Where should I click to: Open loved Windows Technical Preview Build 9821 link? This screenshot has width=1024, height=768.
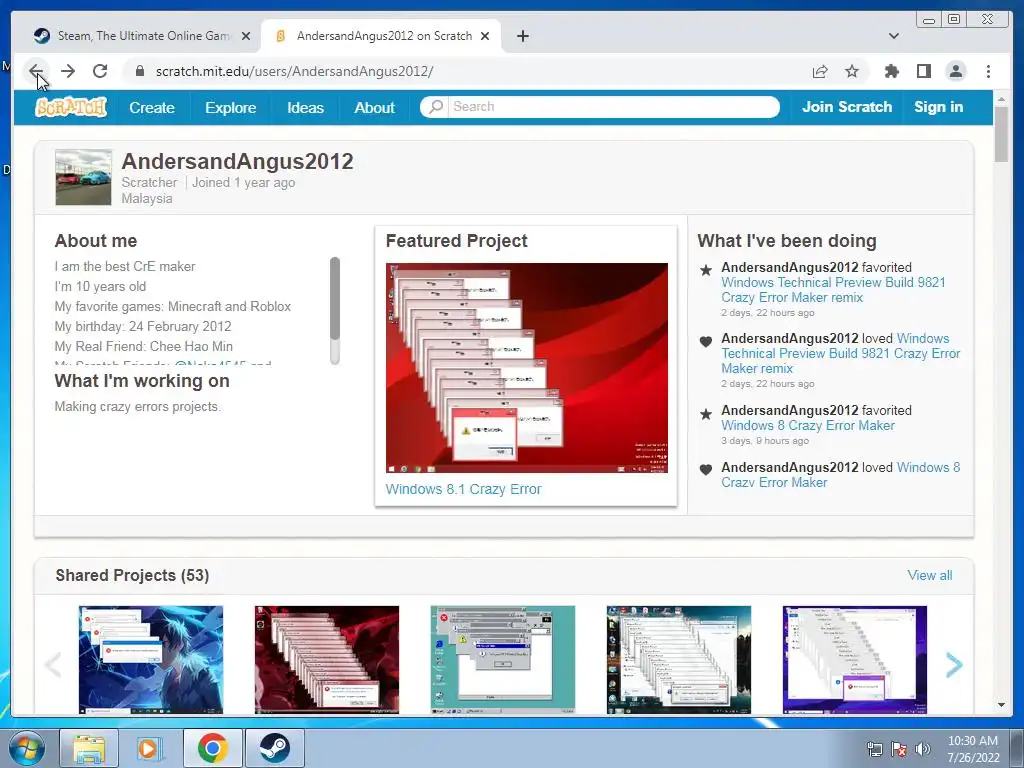tap(840, 353)
